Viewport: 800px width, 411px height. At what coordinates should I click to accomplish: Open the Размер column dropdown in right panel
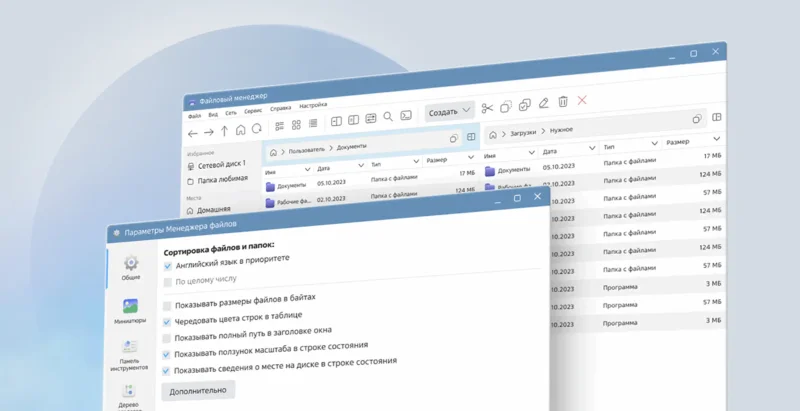point(716,139)
